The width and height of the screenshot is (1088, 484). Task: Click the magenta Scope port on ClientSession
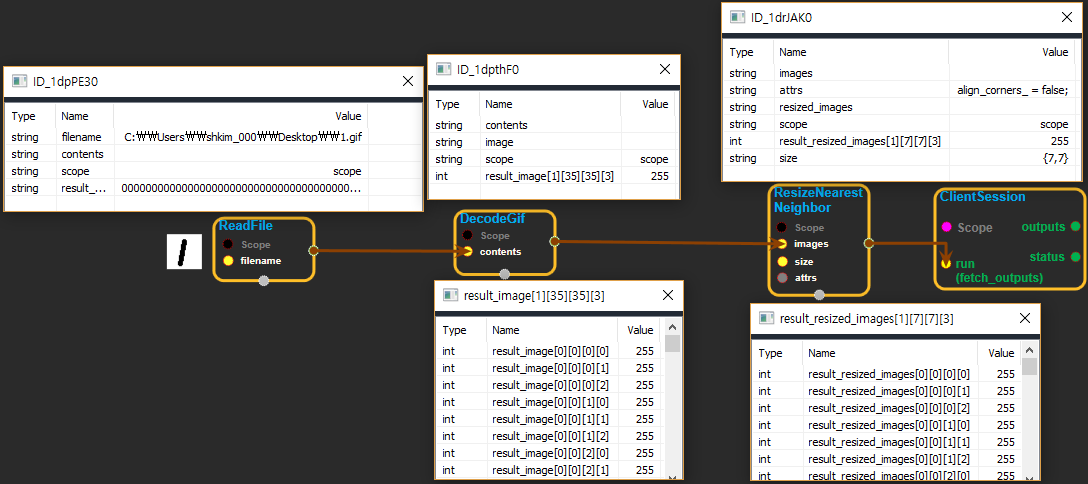(x=945, y=227)
